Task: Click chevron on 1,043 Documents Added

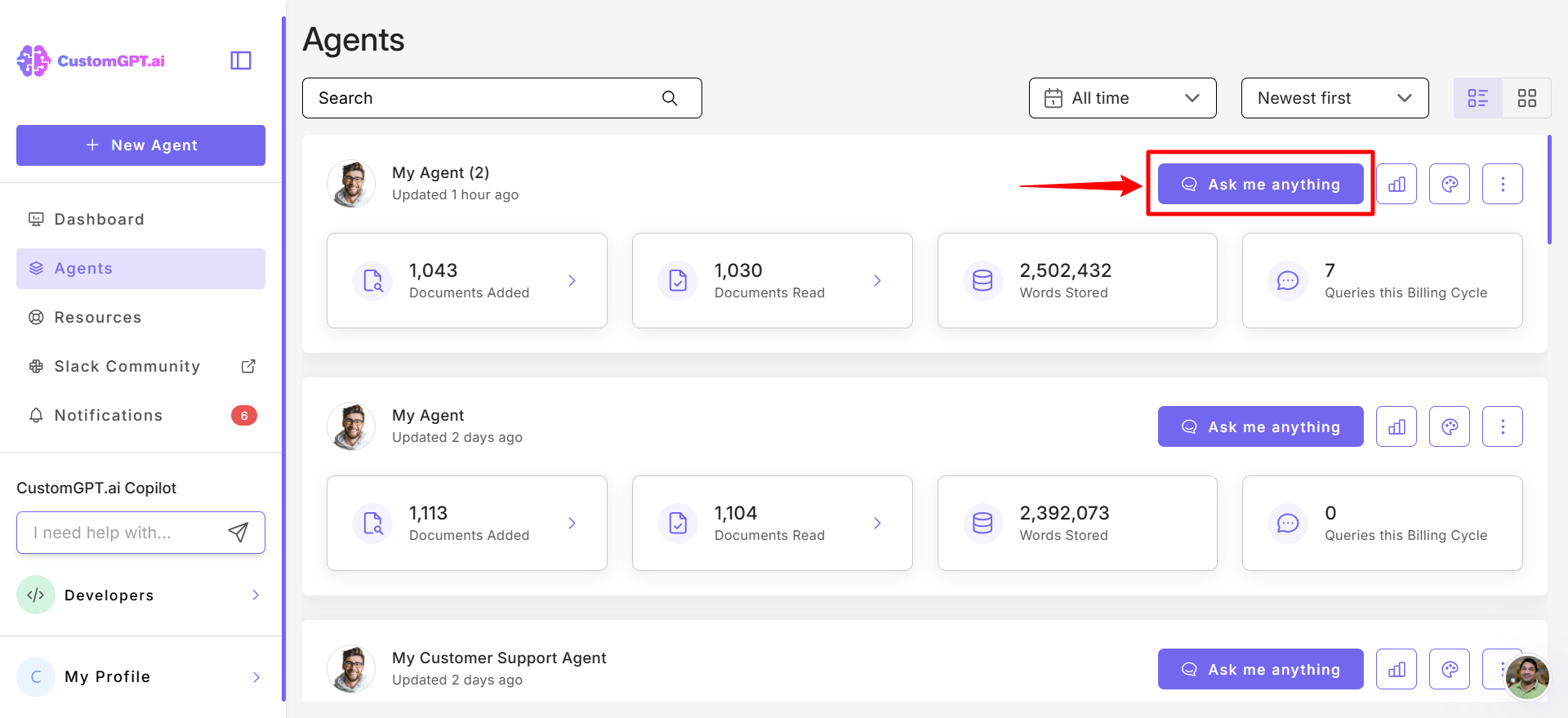Action: pos(572,281)
